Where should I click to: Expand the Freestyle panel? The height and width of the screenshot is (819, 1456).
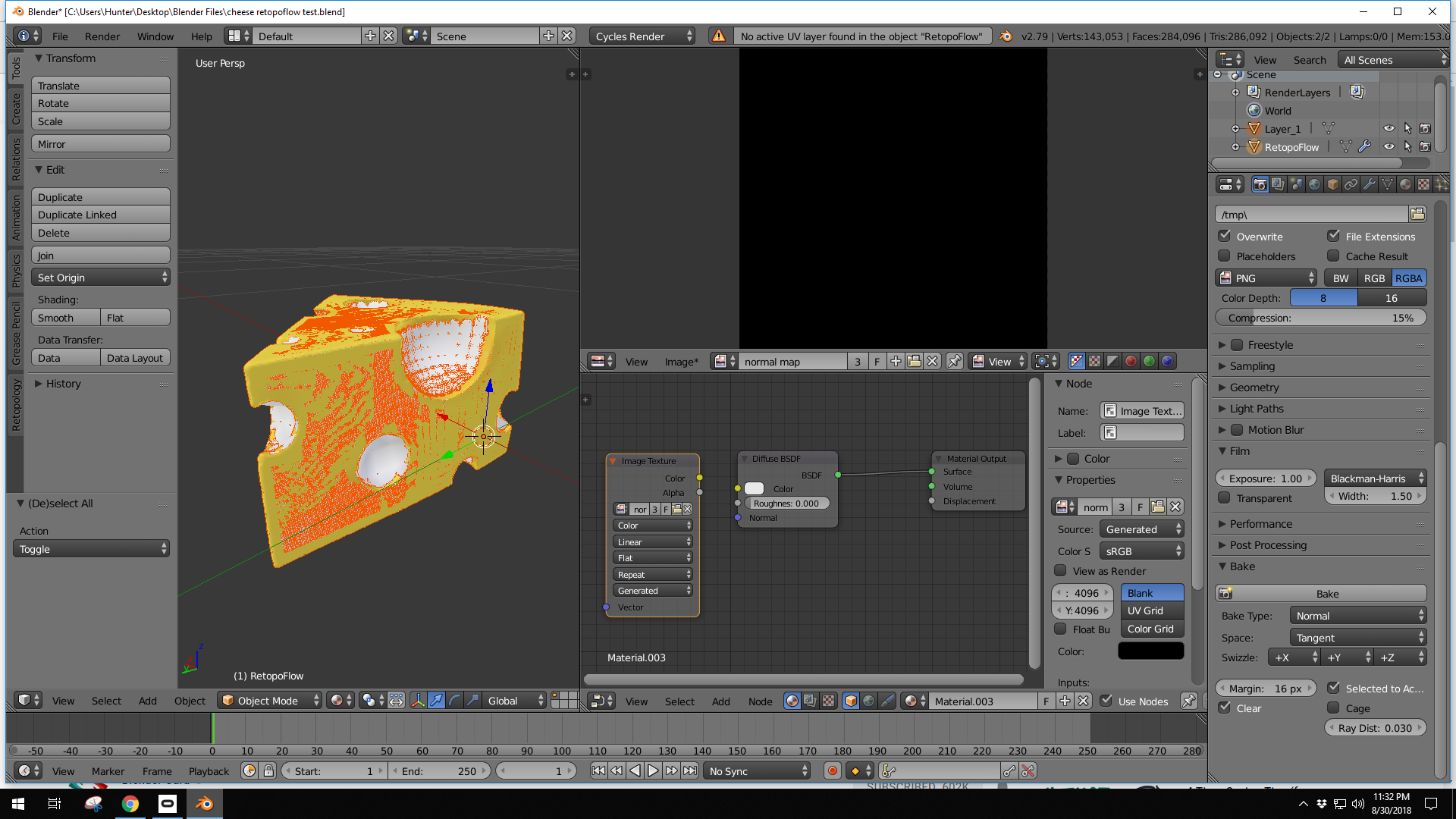tap(1252, 345)
